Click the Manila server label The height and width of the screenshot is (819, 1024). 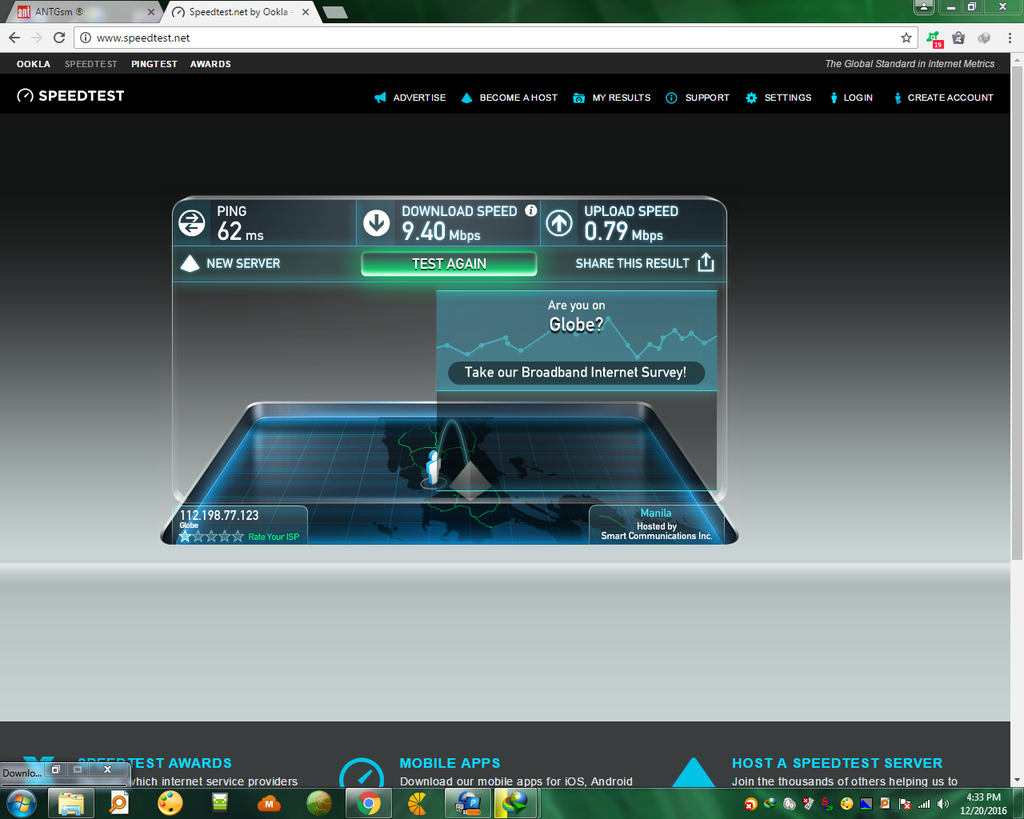point(656,513)
